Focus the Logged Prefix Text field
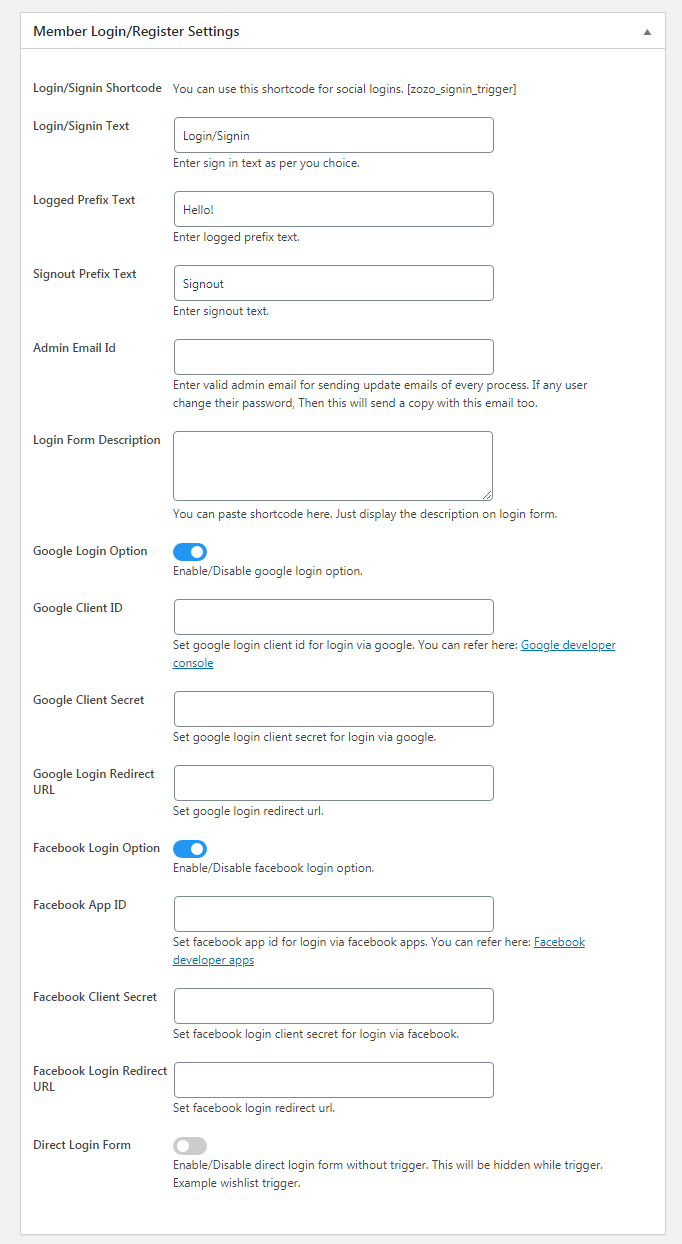This screenshot has height=1244, width=682. click(x=333, y=209)
